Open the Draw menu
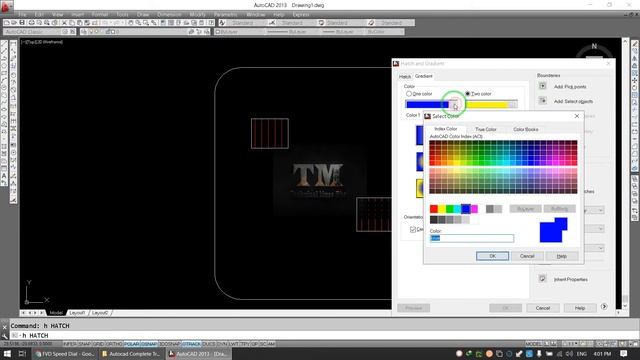 click(143, 14)
